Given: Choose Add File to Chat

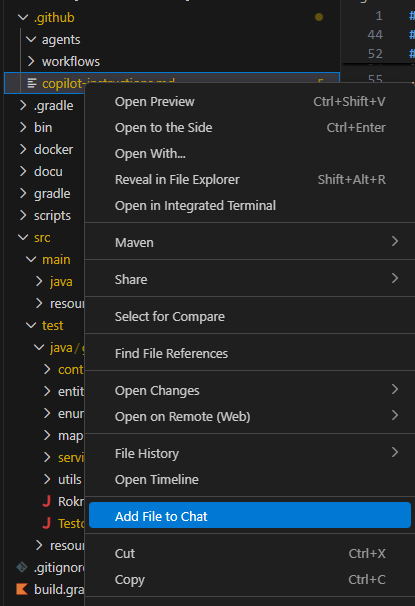Looking at the screenshot, I should tap(250, 515).
